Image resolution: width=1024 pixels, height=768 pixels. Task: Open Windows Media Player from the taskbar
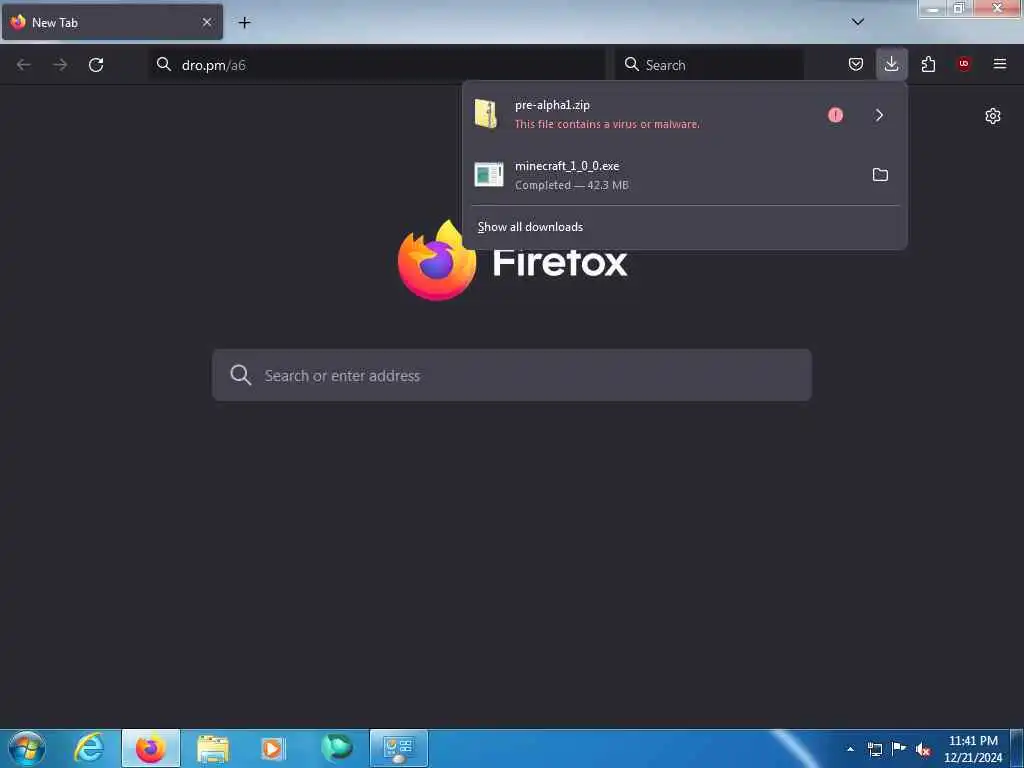coord(273,748)
